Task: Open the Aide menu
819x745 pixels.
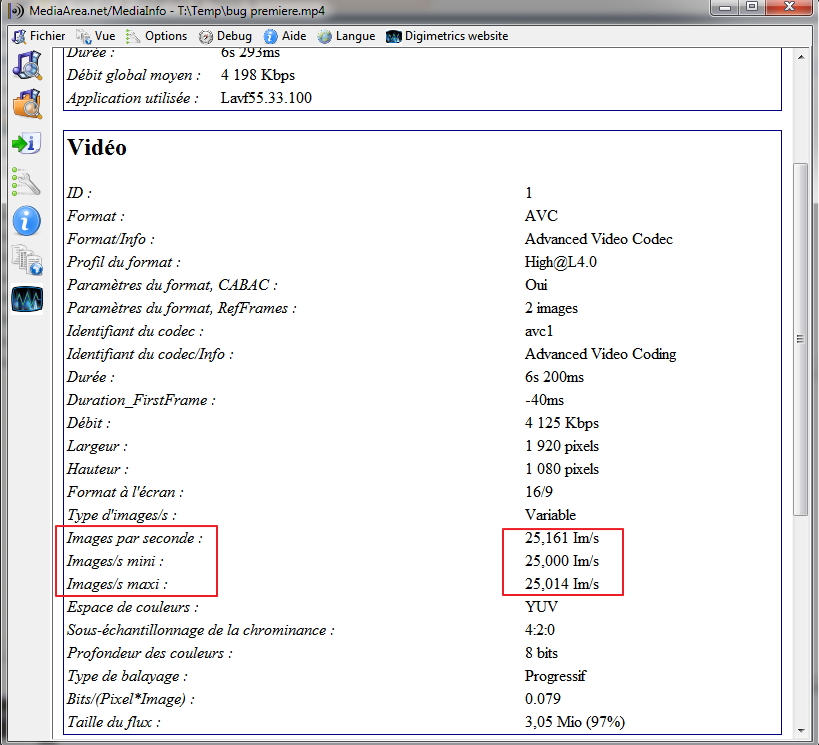Action: 285,36
